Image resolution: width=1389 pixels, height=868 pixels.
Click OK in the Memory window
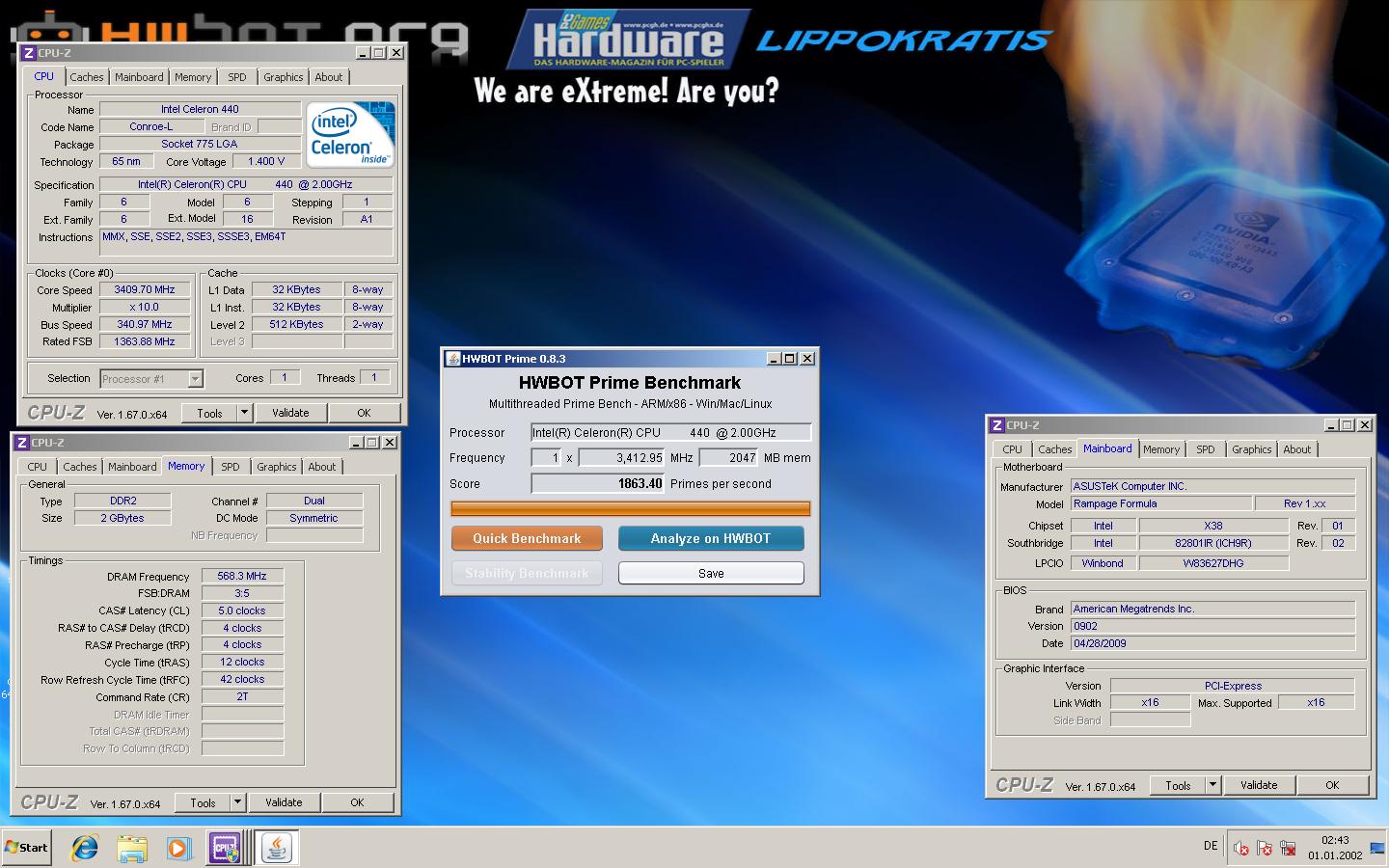click(357, 802)
